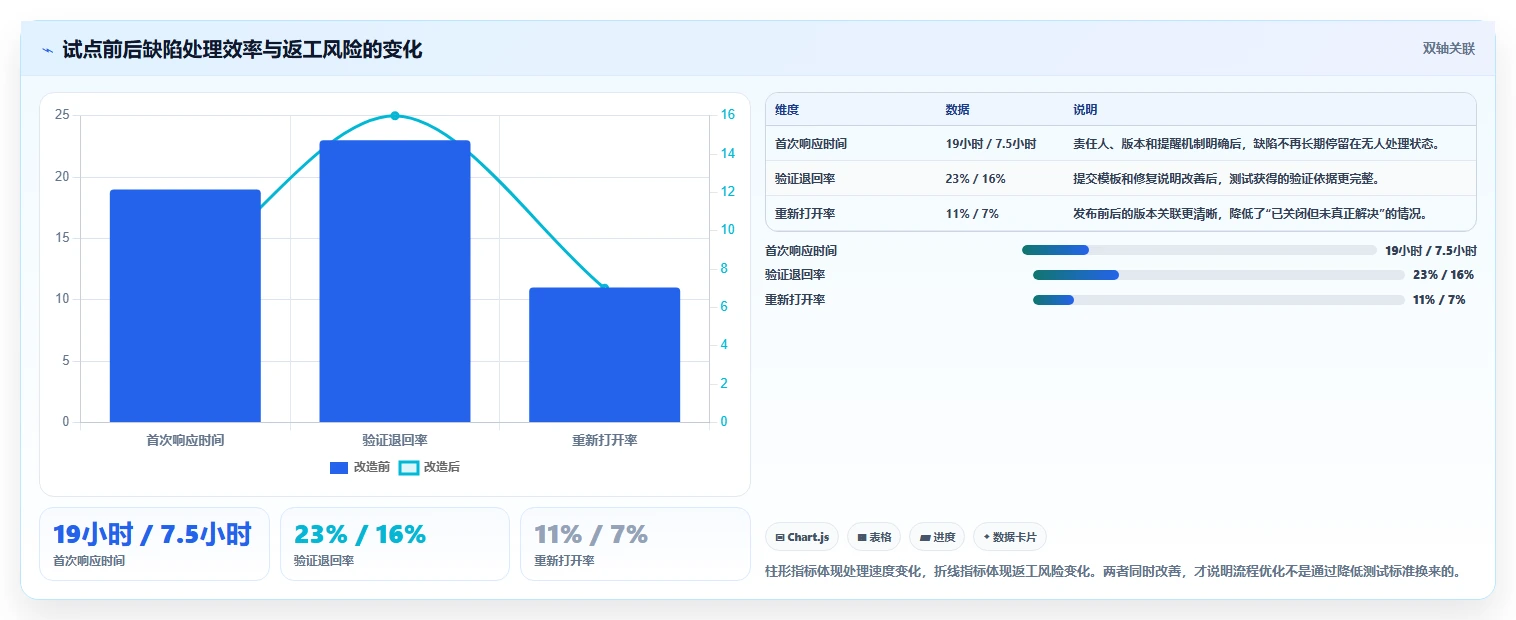Click the progress value text 11% / 7%
The image size is (1516, 620).
coord(1439,300)
